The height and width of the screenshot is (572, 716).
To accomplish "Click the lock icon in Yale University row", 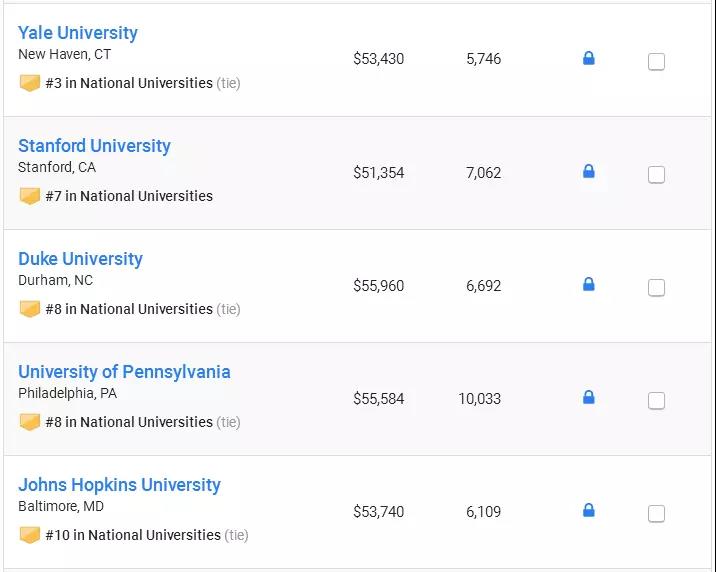I will 588,58.
